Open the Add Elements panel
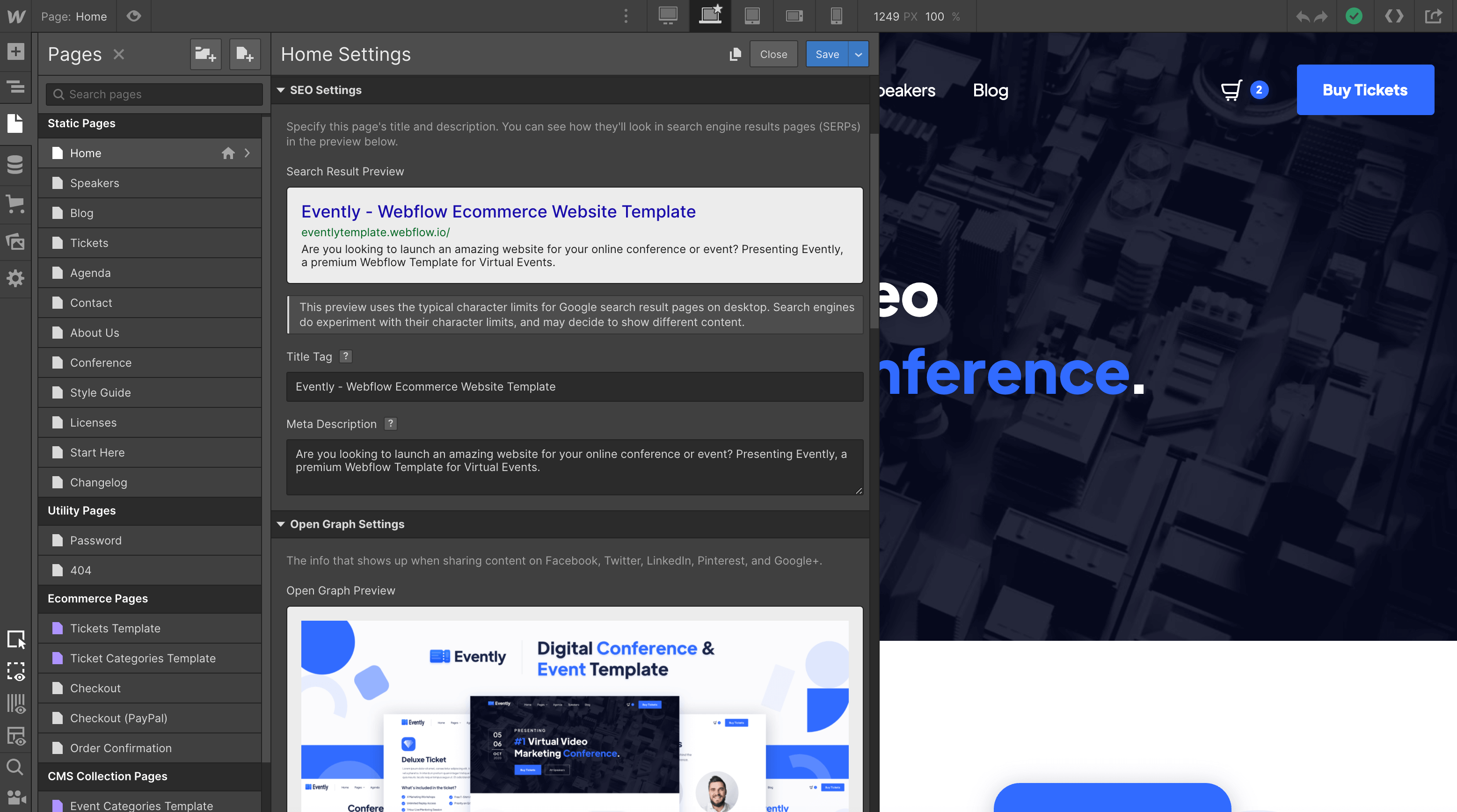This screenshot has height=812, width=1457. point(16,51)
